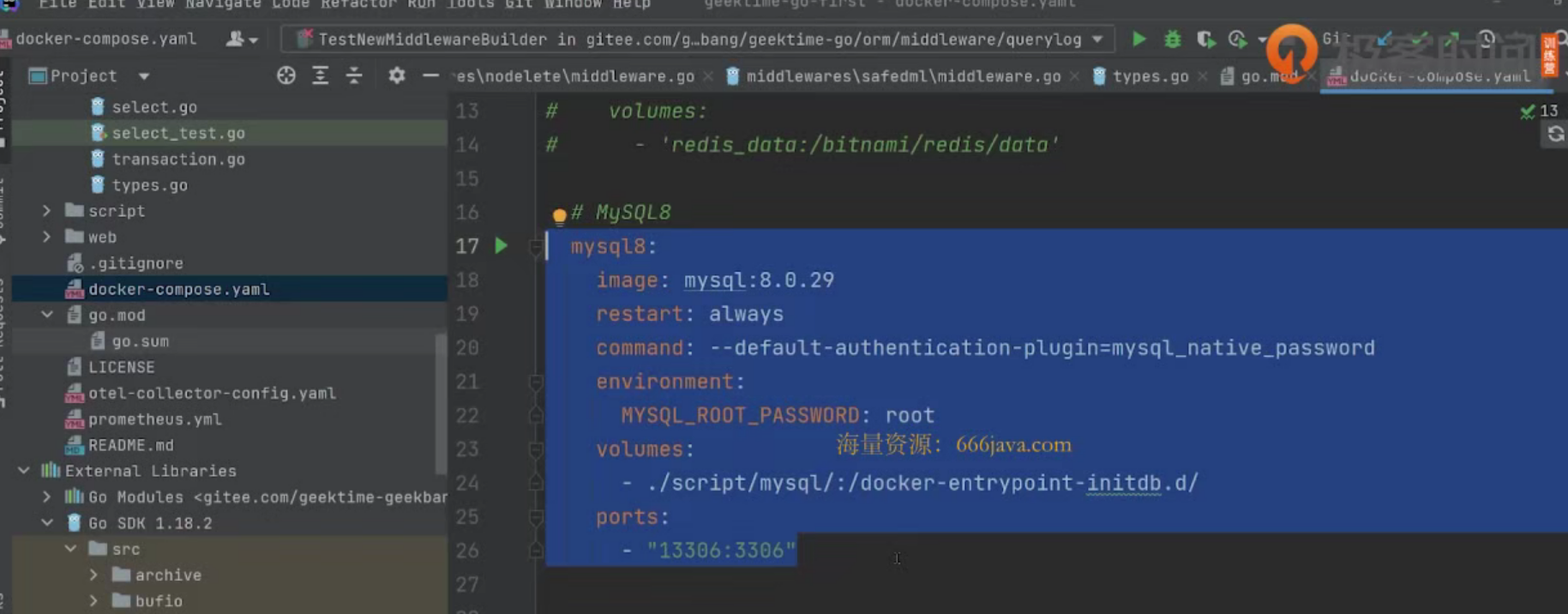Switch to safedml middleware.go tab

(903, 76)
